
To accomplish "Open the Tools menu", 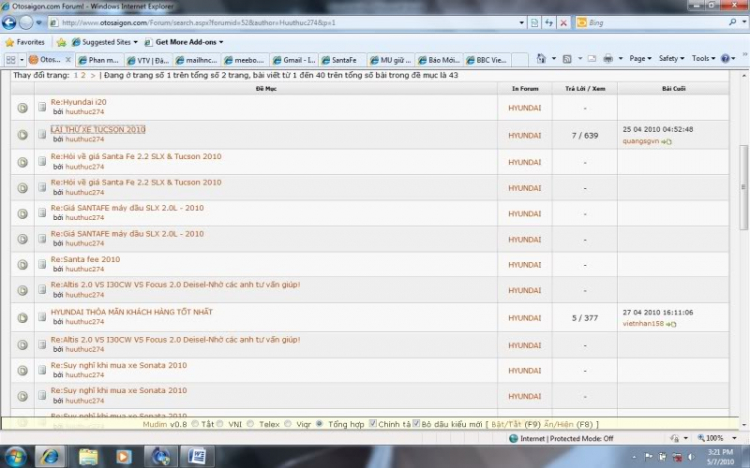I will pos(703,58).
